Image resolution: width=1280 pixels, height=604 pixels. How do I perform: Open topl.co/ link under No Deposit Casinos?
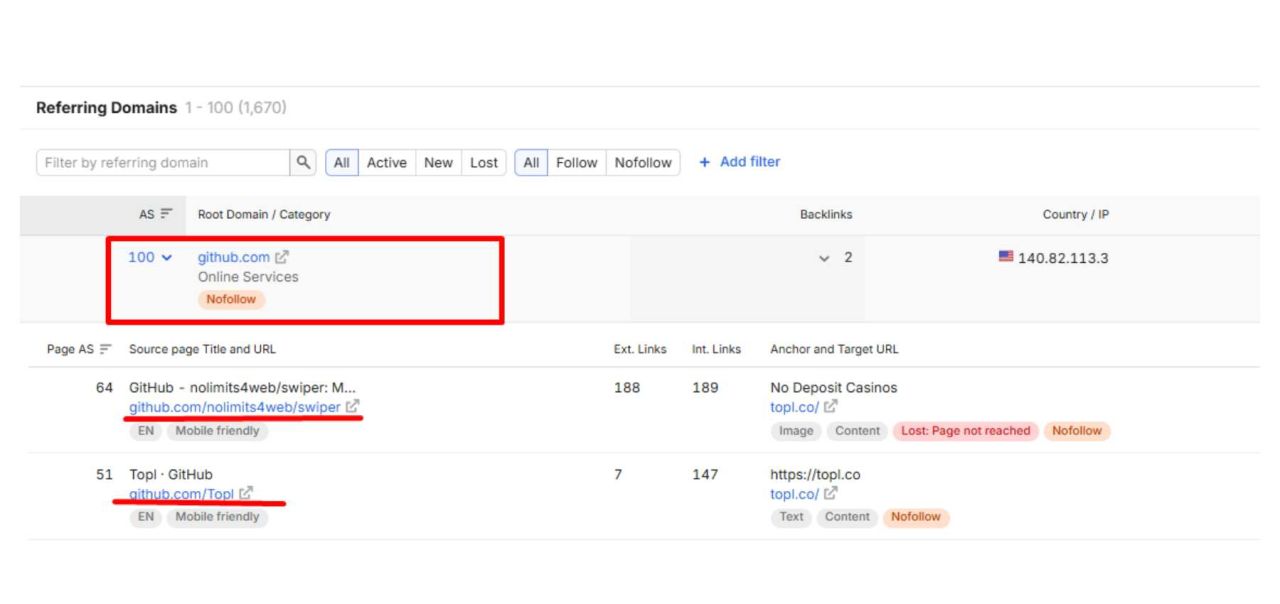click(x=794, y=407)
